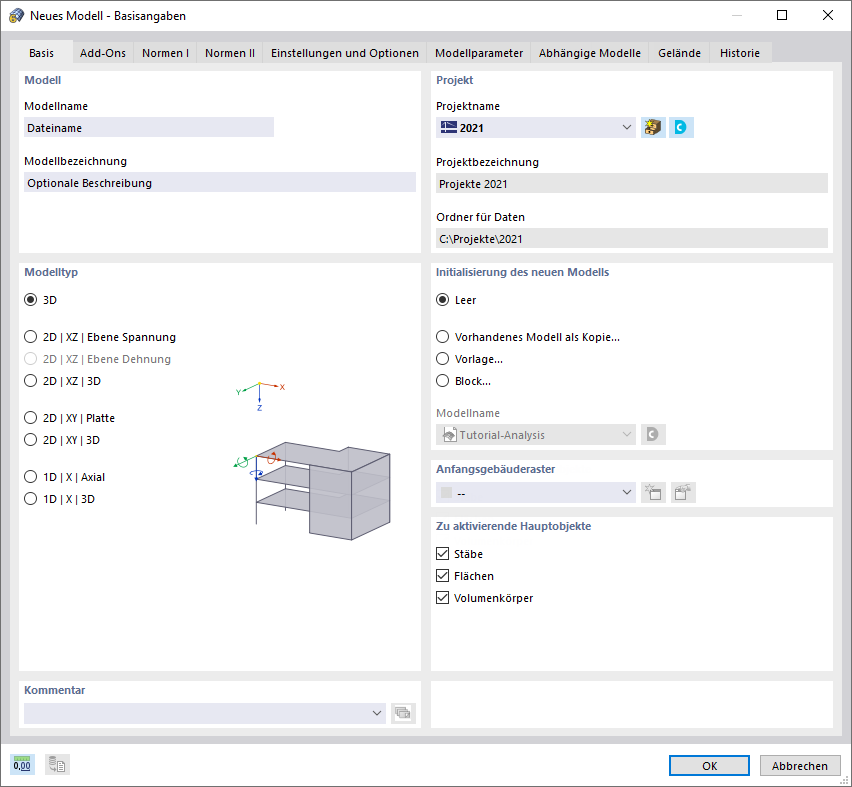Screen dimensions: 852x787
Task: Switch to the Add-Ons tab
Action: tap(102, 53)
